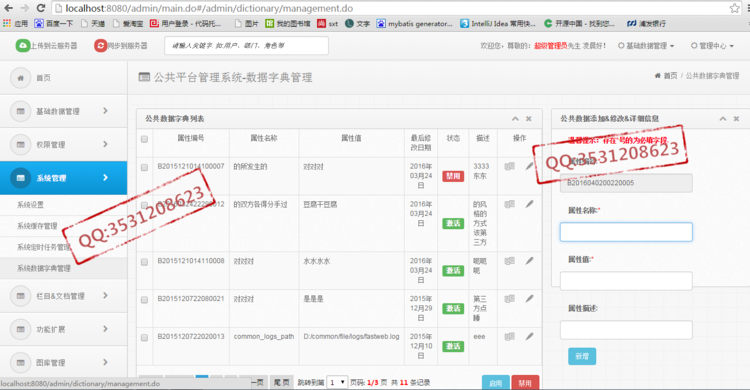Expand the 图库管理 sidebar chevron
750x390 pixels.
[105, 362]
